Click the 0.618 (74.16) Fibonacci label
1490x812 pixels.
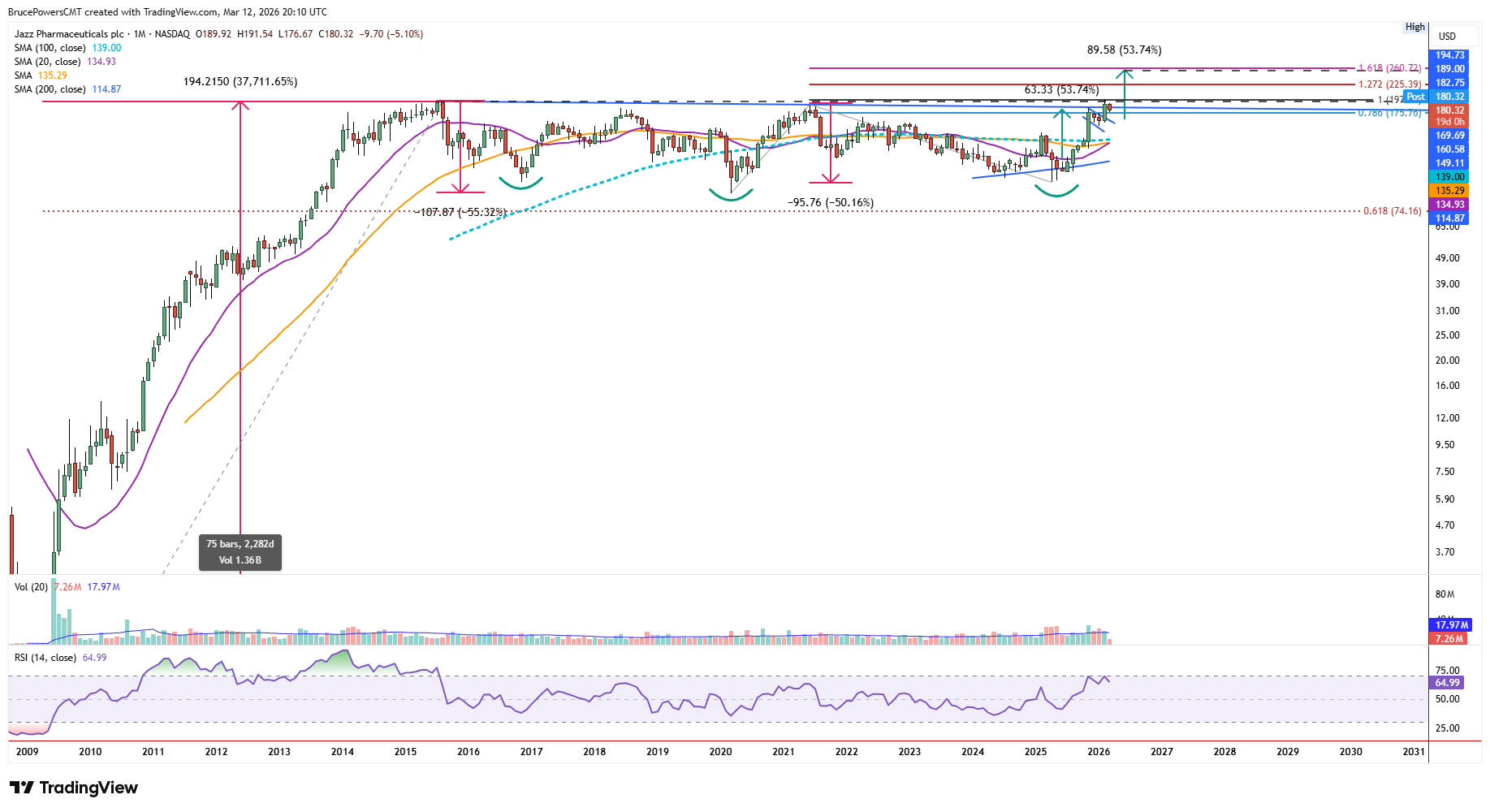pyautogui.click(x=1393, y=211)
